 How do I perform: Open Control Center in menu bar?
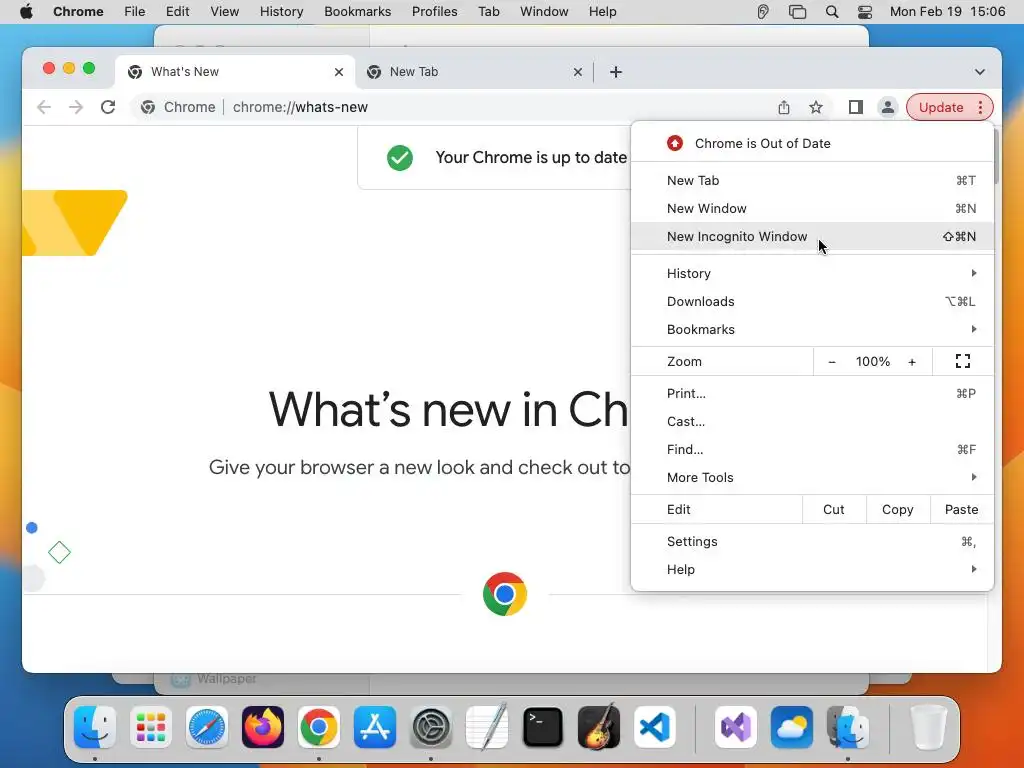(865, 12)
